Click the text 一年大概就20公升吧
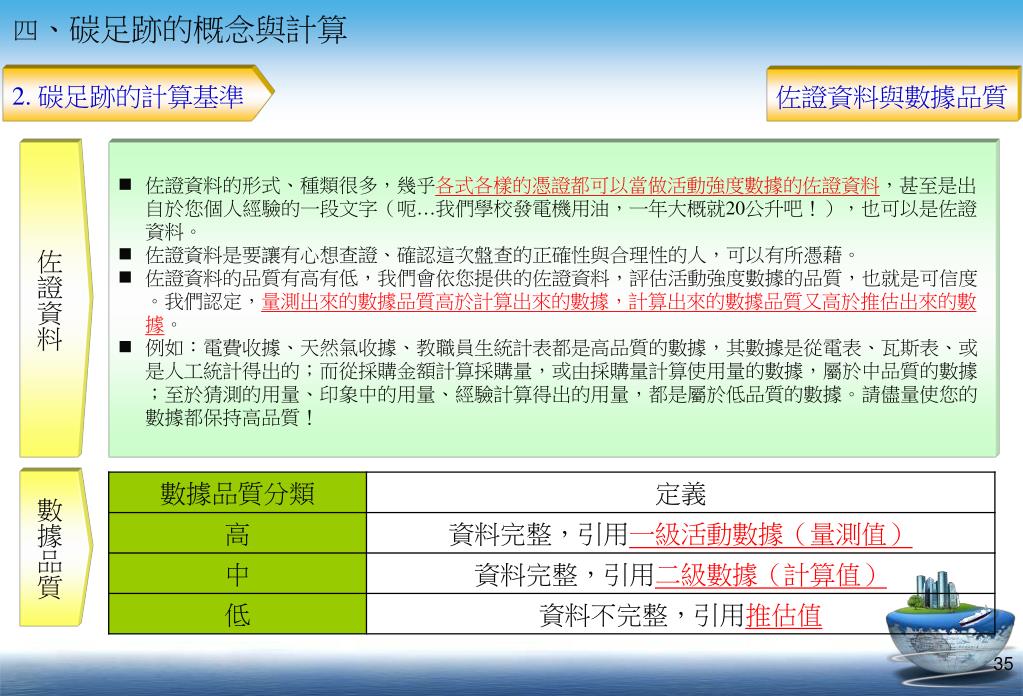This screenshot has height=696, width=1023. (x=716, y=209)
